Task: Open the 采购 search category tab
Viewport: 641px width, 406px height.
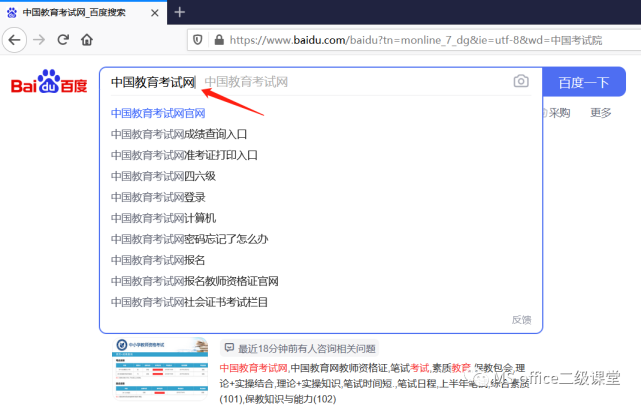Action: 559,113
